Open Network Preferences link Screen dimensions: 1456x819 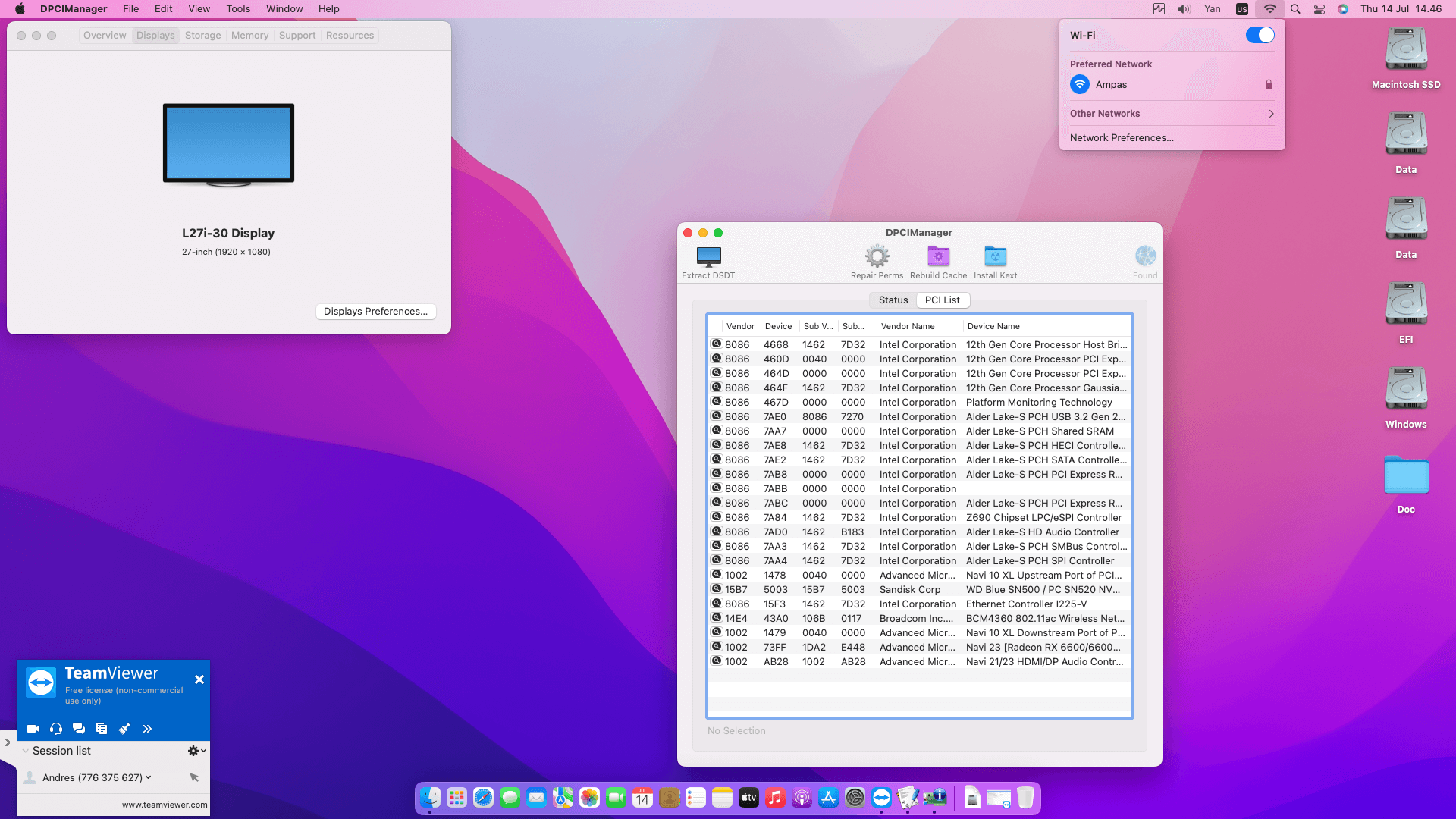[x=1122, y=138]
